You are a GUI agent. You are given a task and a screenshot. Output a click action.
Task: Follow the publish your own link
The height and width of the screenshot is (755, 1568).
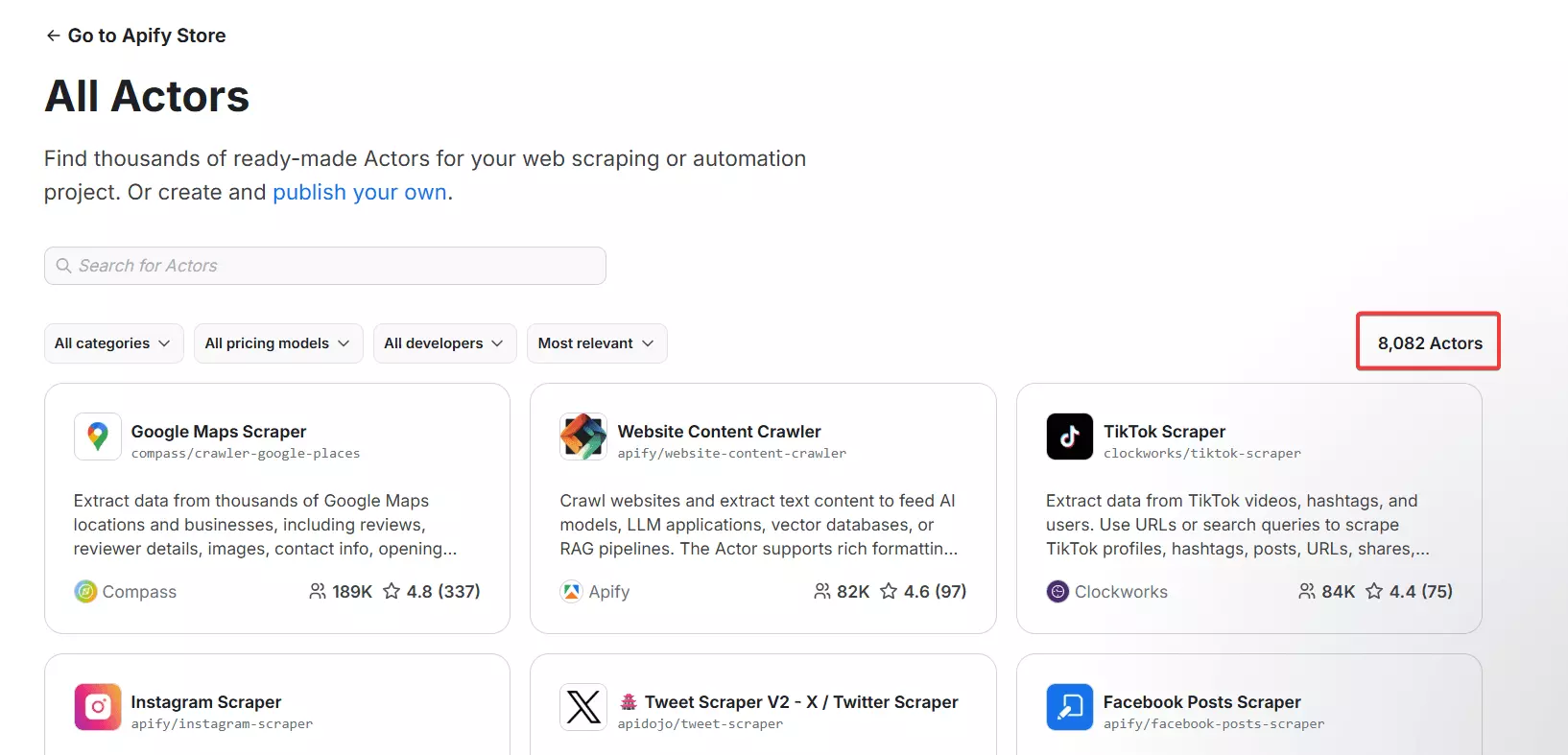(360, 192)
